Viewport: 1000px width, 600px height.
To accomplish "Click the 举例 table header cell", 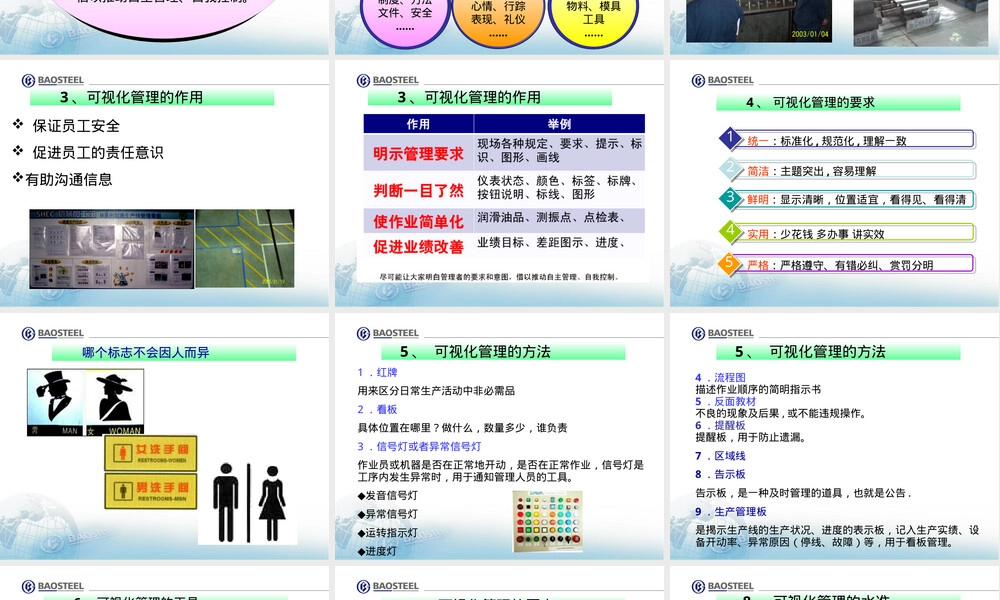I will pos(559,124).
